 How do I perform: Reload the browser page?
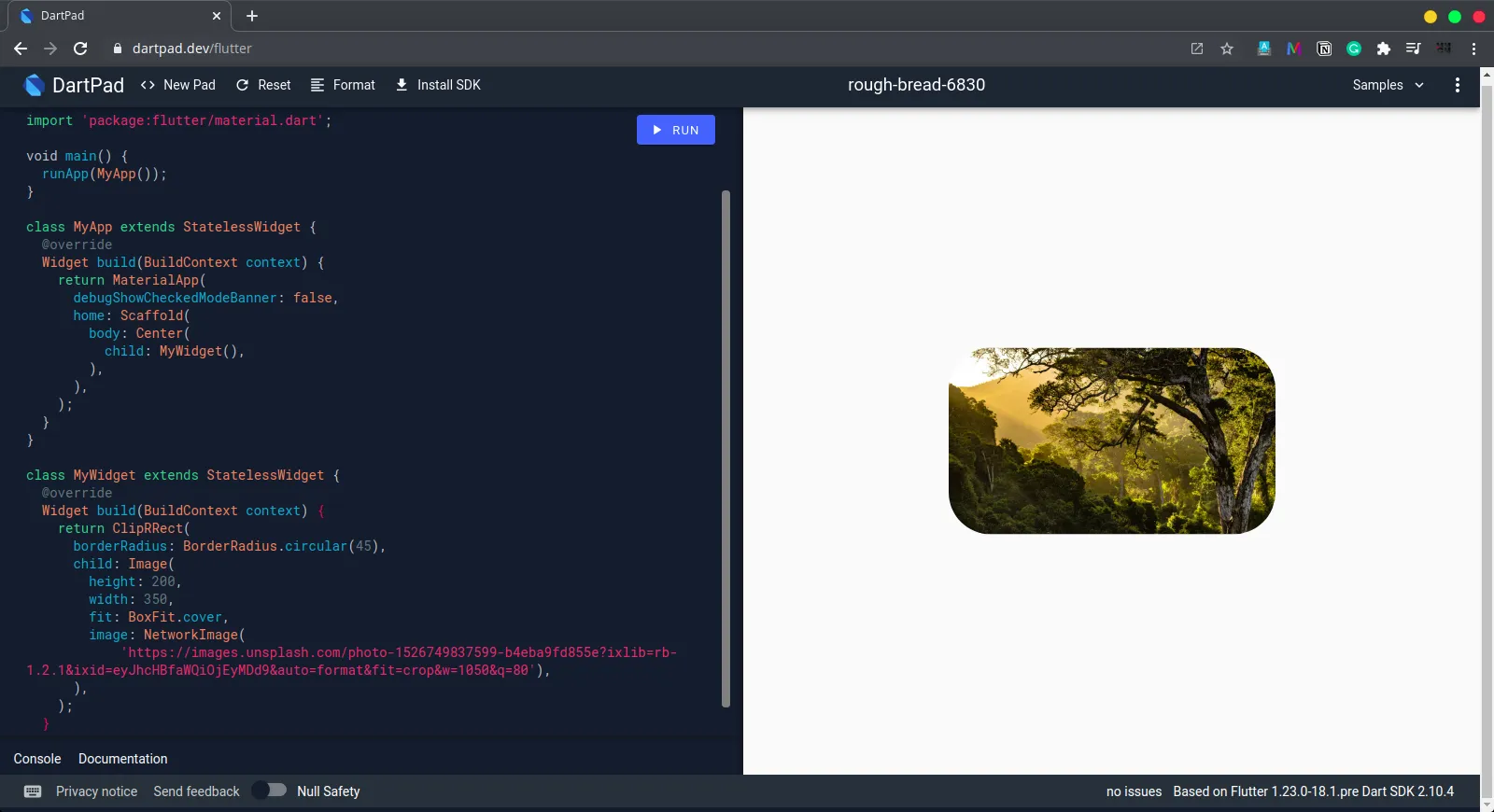tap(80, 49)
